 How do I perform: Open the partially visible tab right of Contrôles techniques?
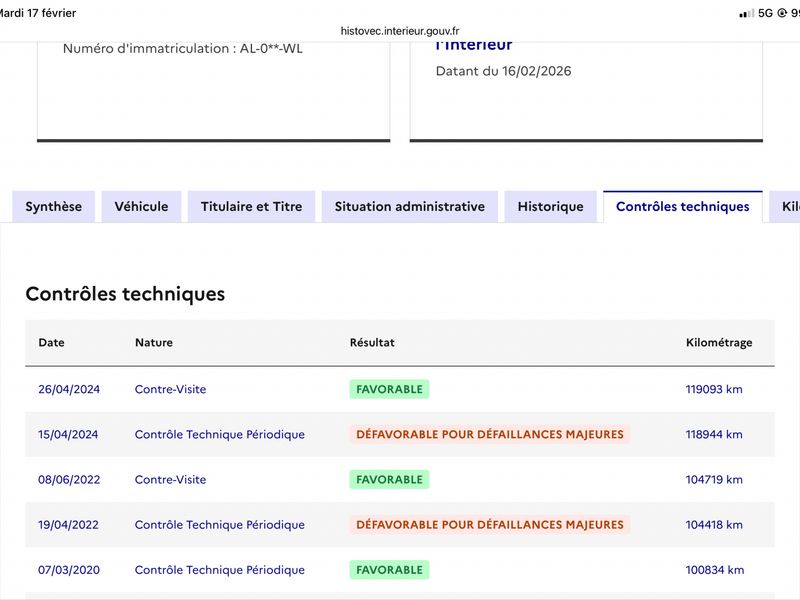(788, 207)
